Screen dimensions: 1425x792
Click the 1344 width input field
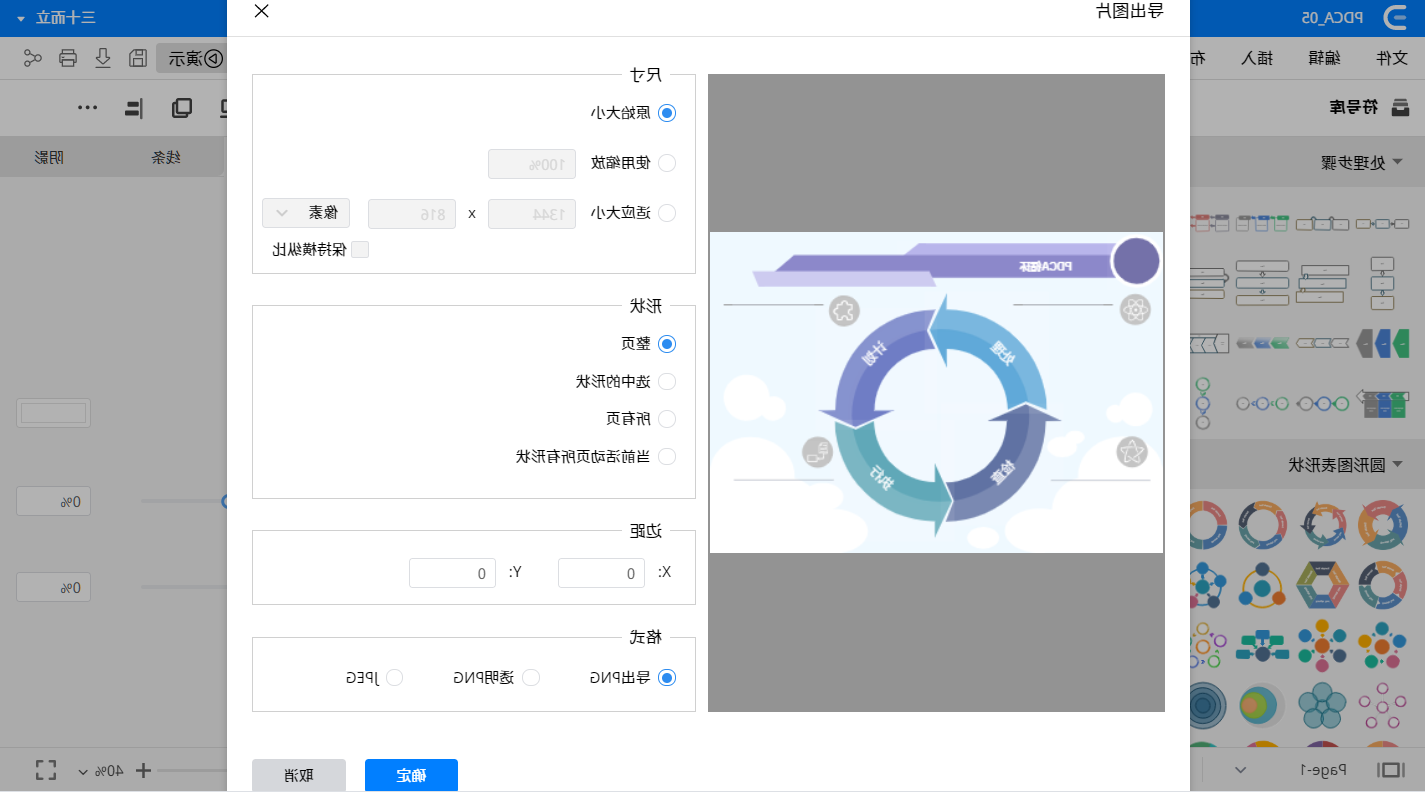532,214
